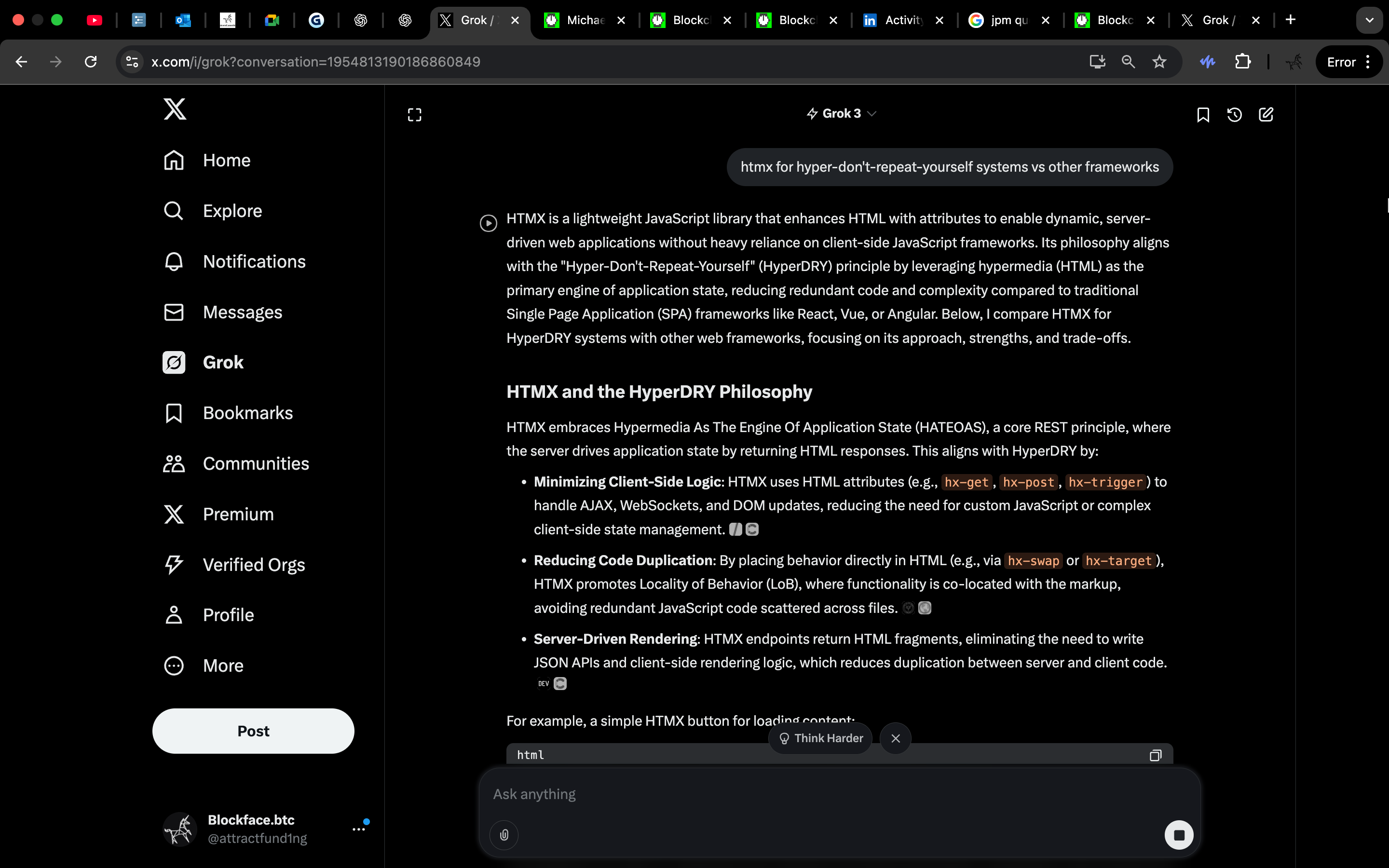
Task: Bookmark this Grok conversation
Action: 1203,115
